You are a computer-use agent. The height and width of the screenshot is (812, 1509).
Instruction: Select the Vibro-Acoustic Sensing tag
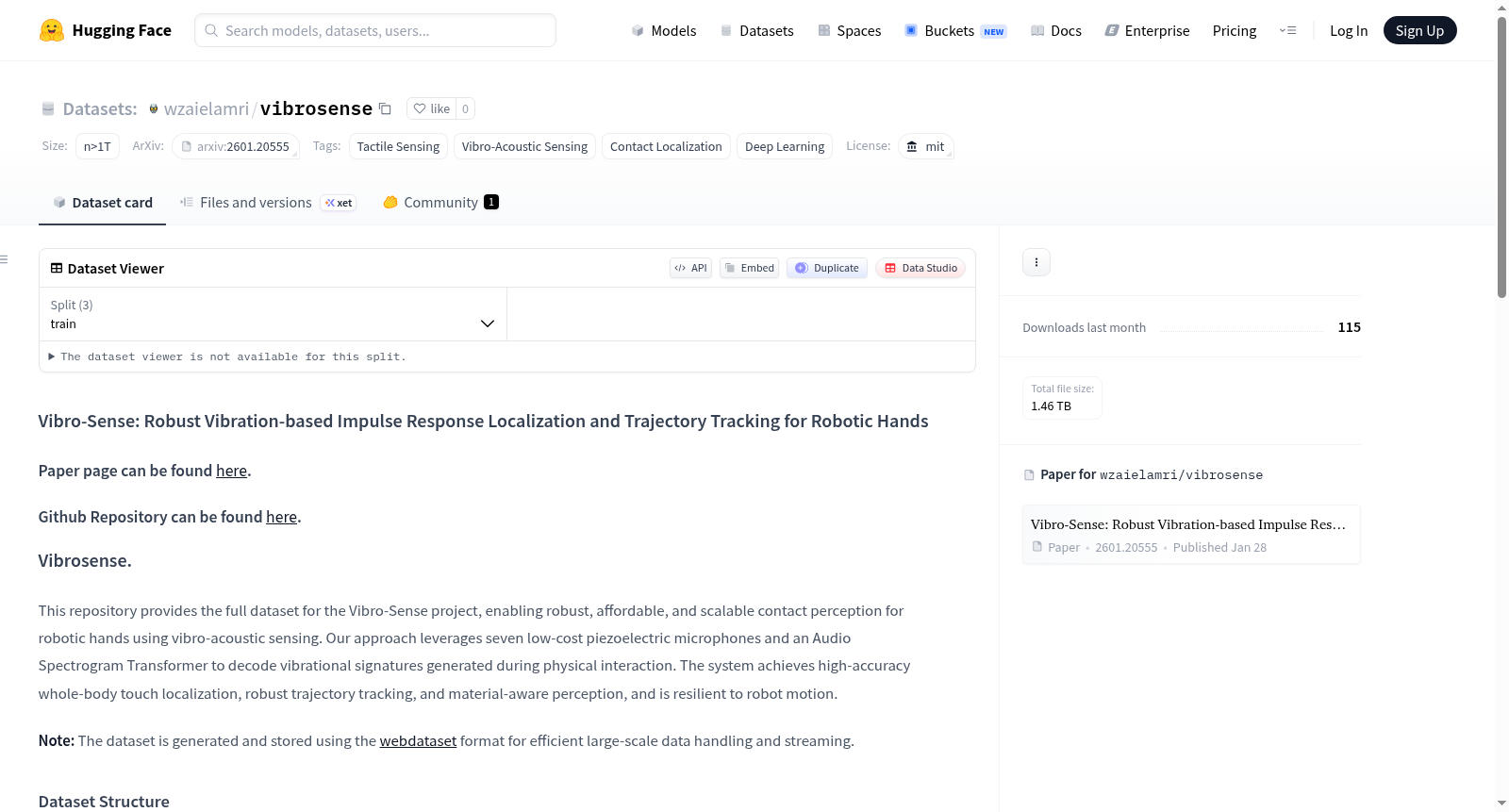point(524,146)
